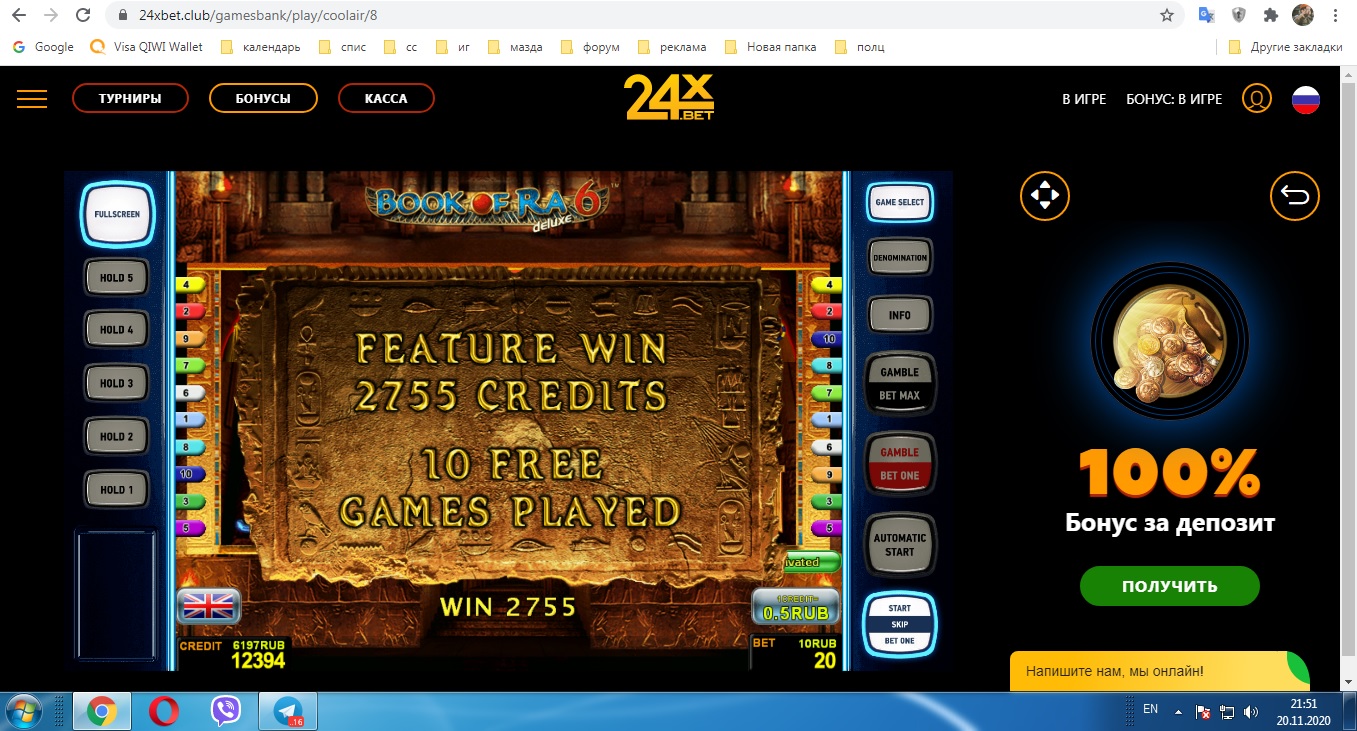Click the DENOMINATION button
1357x731 pixels.
click(899, 258)
